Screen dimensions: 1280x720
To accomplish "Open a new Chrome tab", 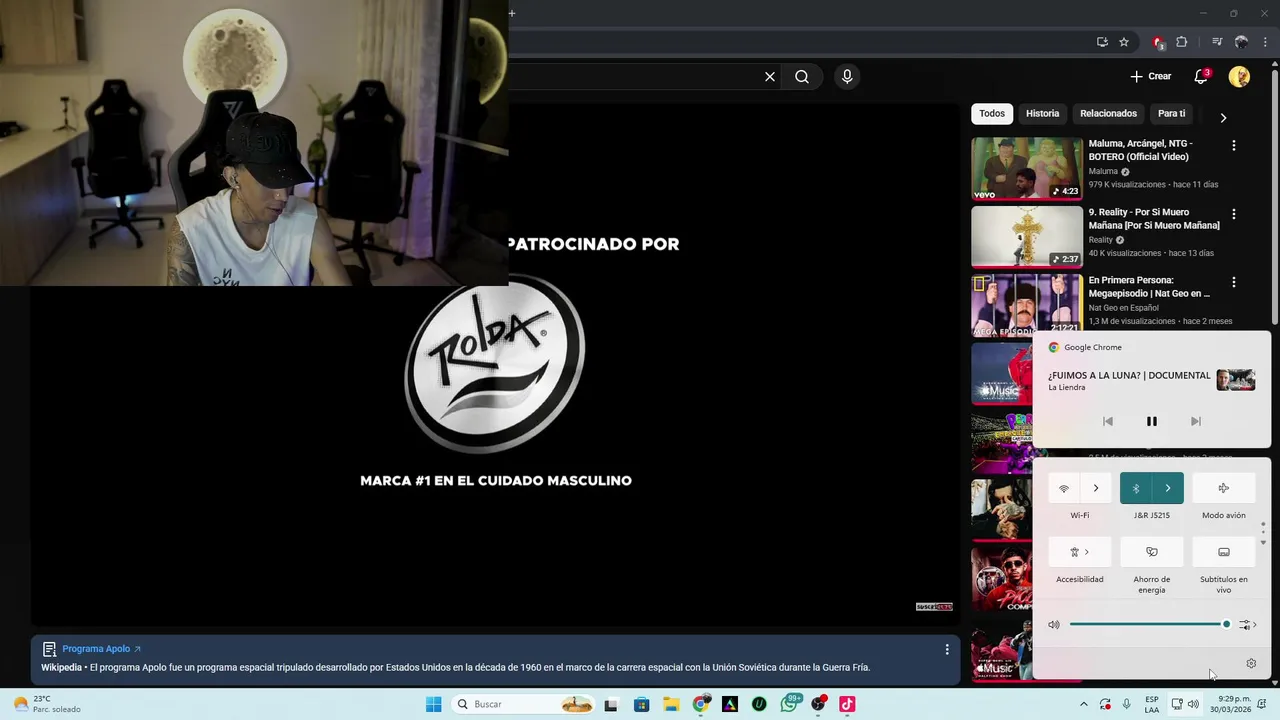I will [512, 13].
